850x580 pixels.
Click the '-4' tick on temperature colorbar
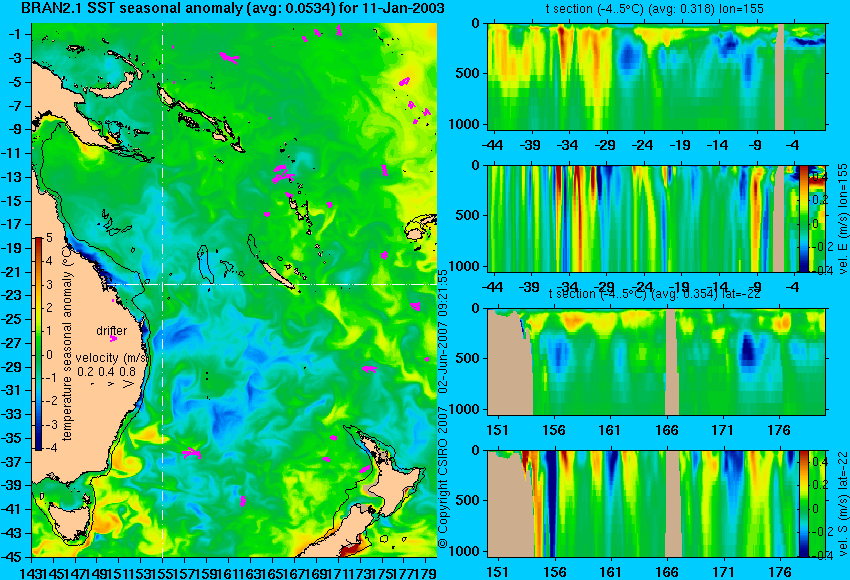tap(49, 448)
